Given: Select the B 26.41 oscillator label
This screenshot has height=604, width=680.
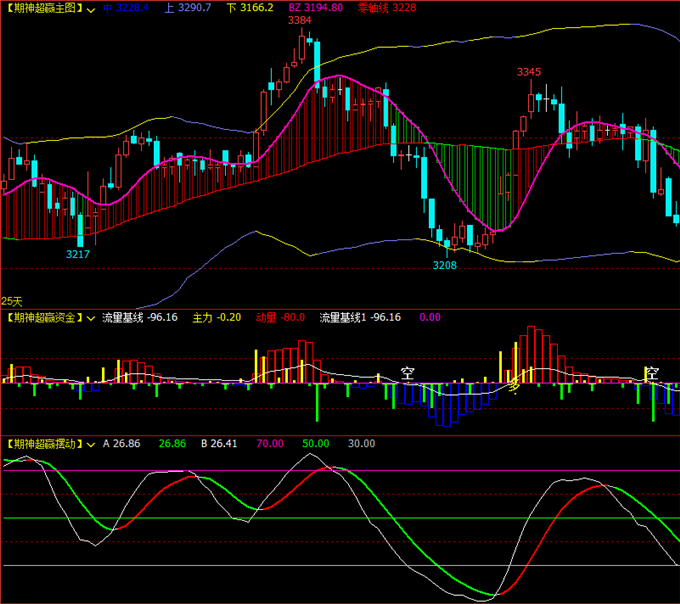Looking at the screenshot, I should pyautogui.click(x=219, y=444).
